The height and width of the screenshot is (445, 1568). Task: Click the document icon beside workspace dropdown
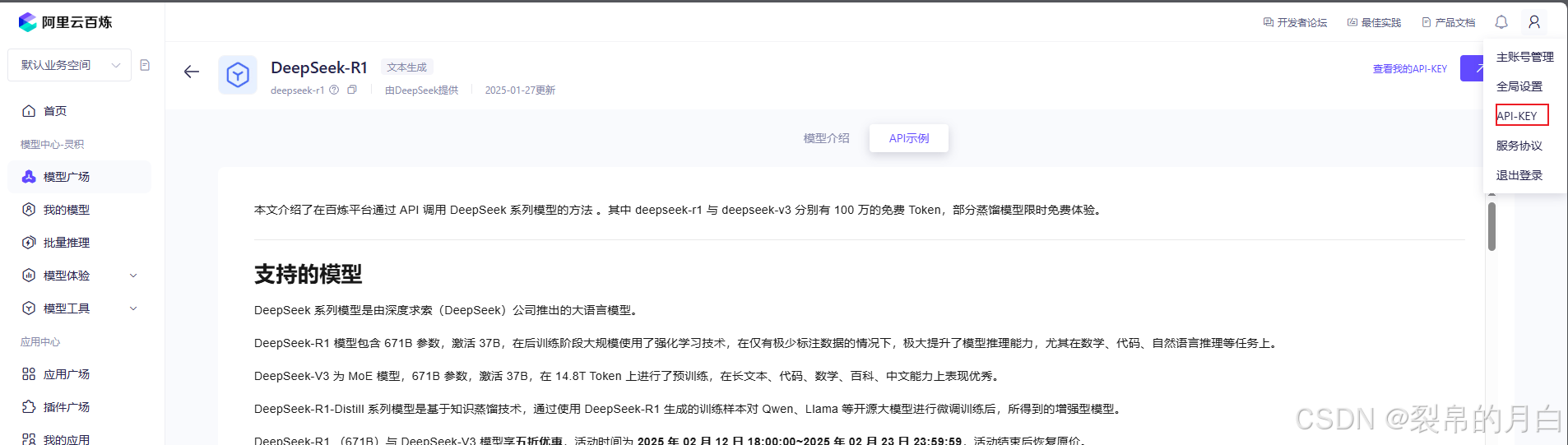point(145,65)
